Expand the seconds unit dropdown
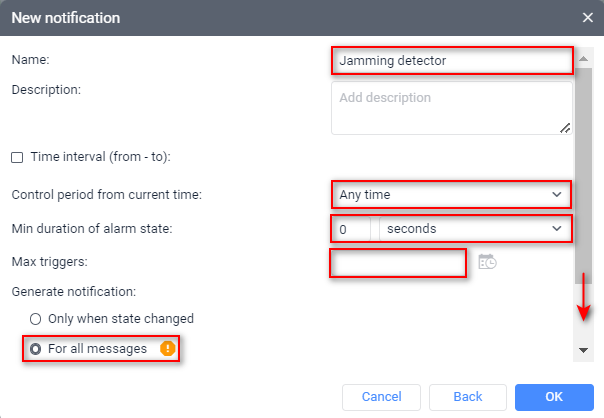 tap(474, 229)
